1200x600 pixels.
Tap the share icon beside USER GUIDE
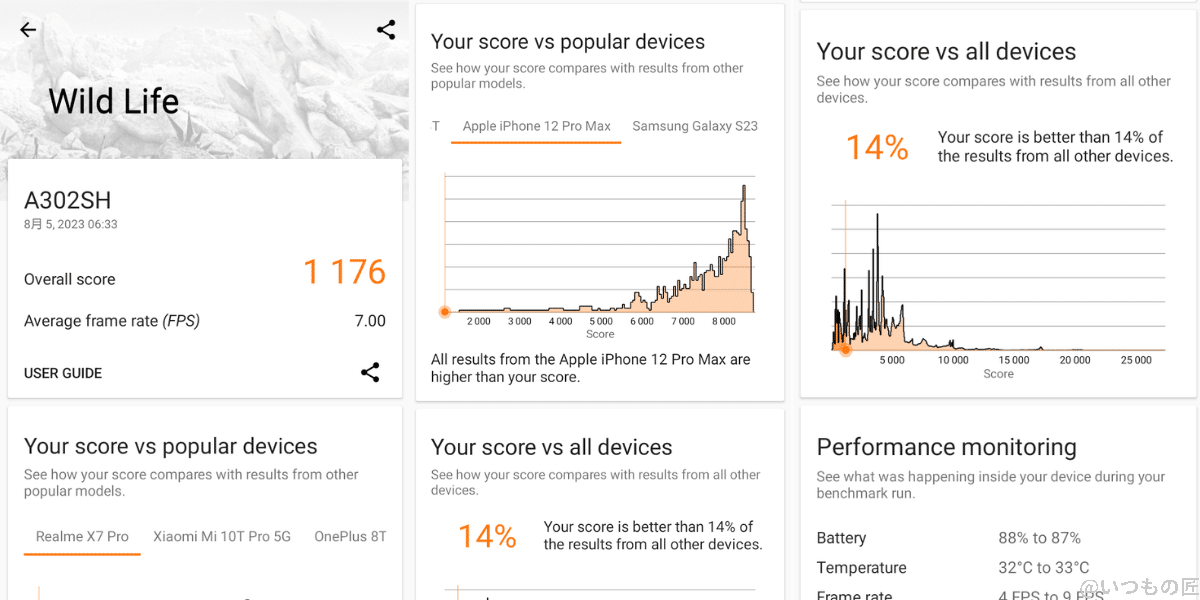pos(370,373)
